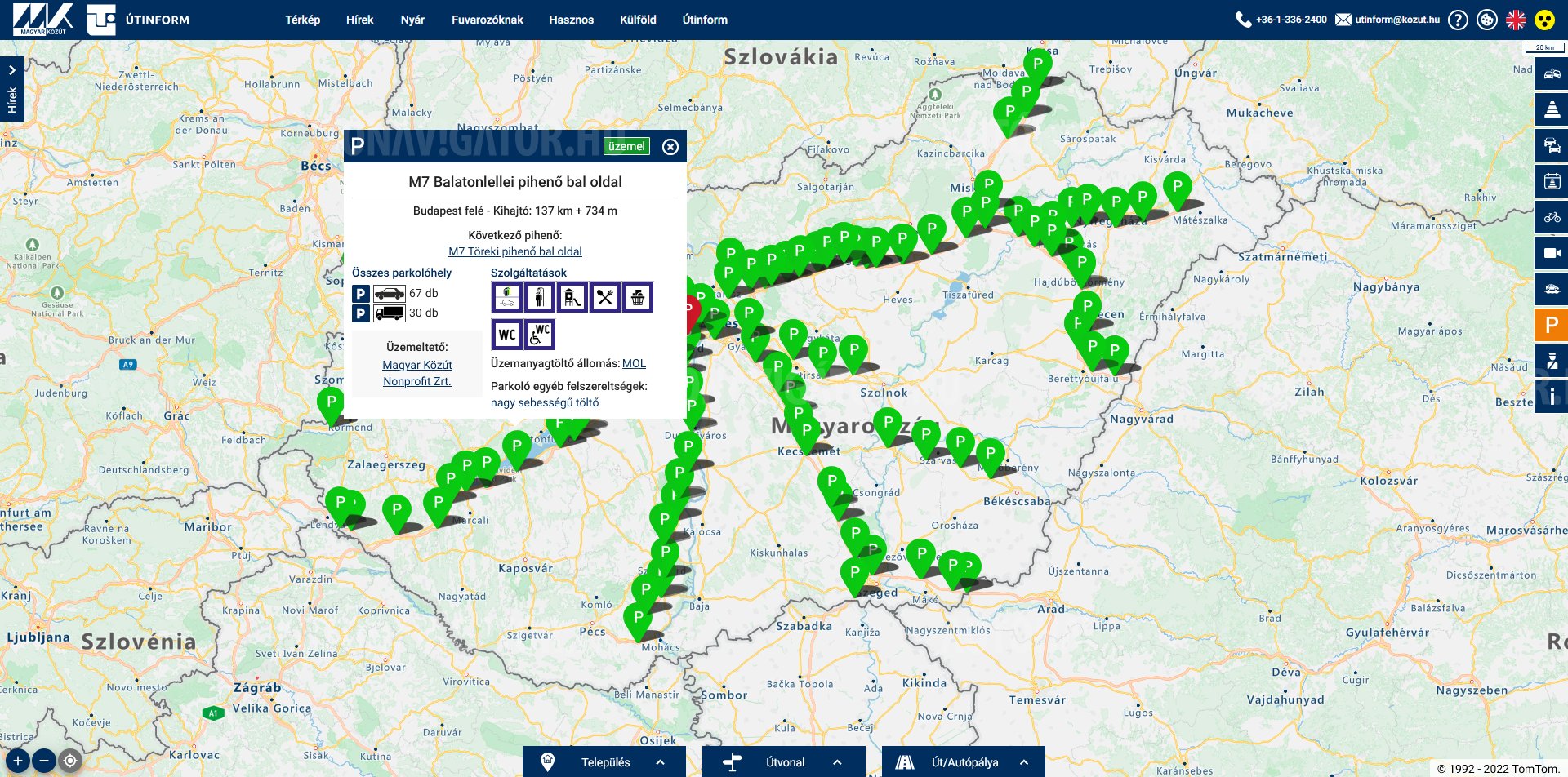Open the information 'i' sidebar icon
Screen dimensions: 1568x777
click(x=1552, y=397)
